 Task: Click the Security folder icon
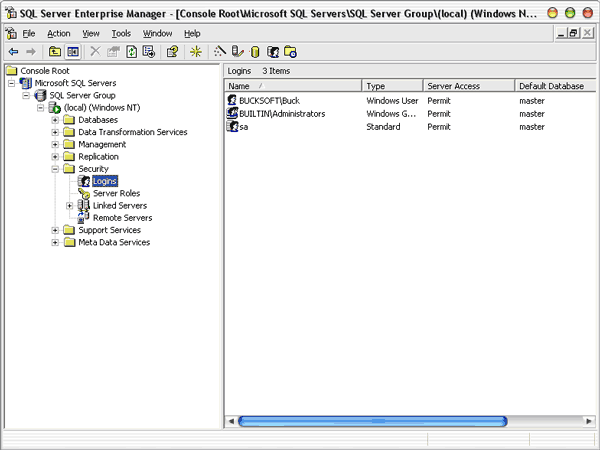click(x=69, y=169)
